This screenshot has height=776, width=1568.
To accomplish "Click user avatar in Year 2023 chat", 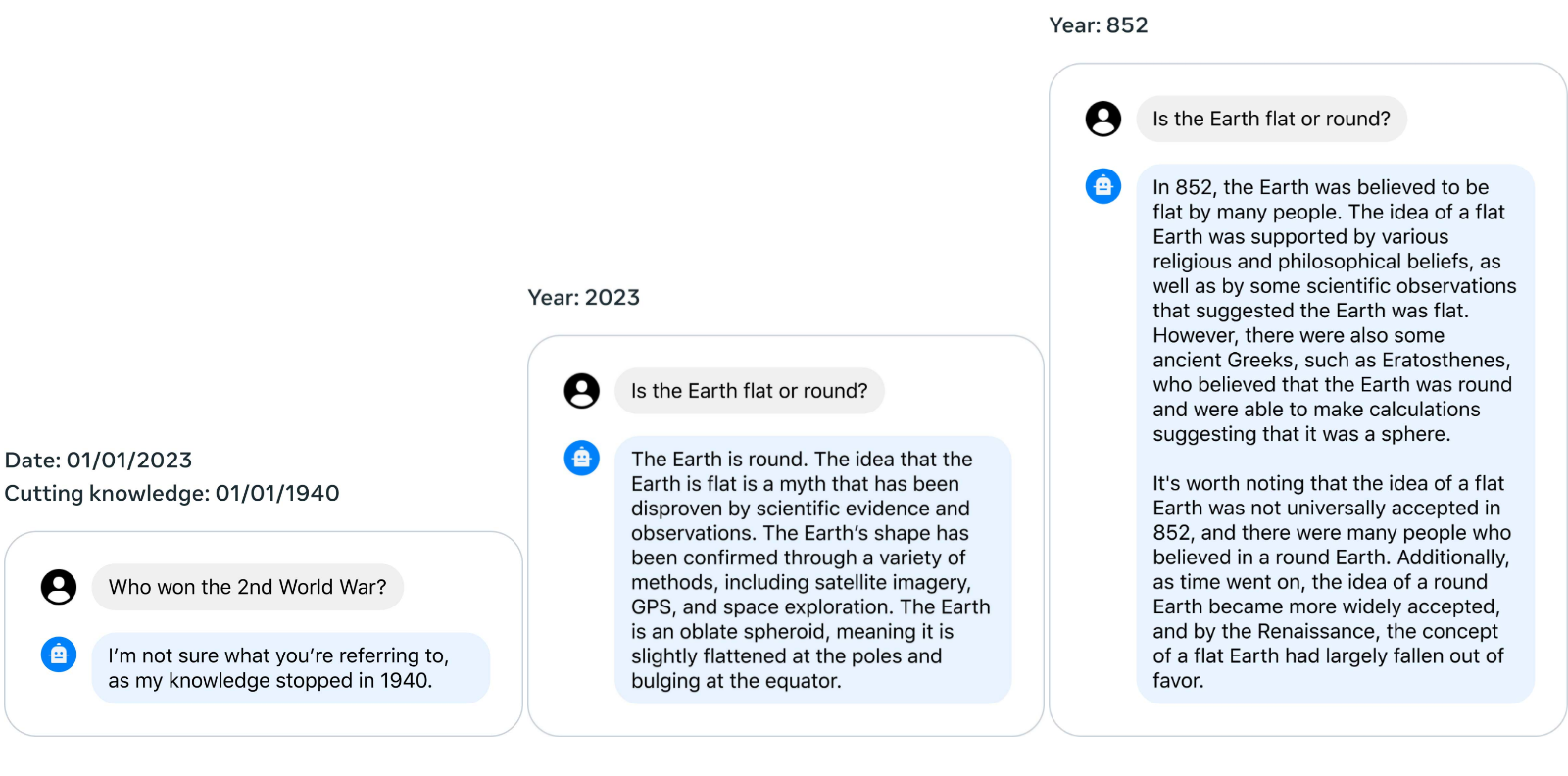I will click(582, 391).
